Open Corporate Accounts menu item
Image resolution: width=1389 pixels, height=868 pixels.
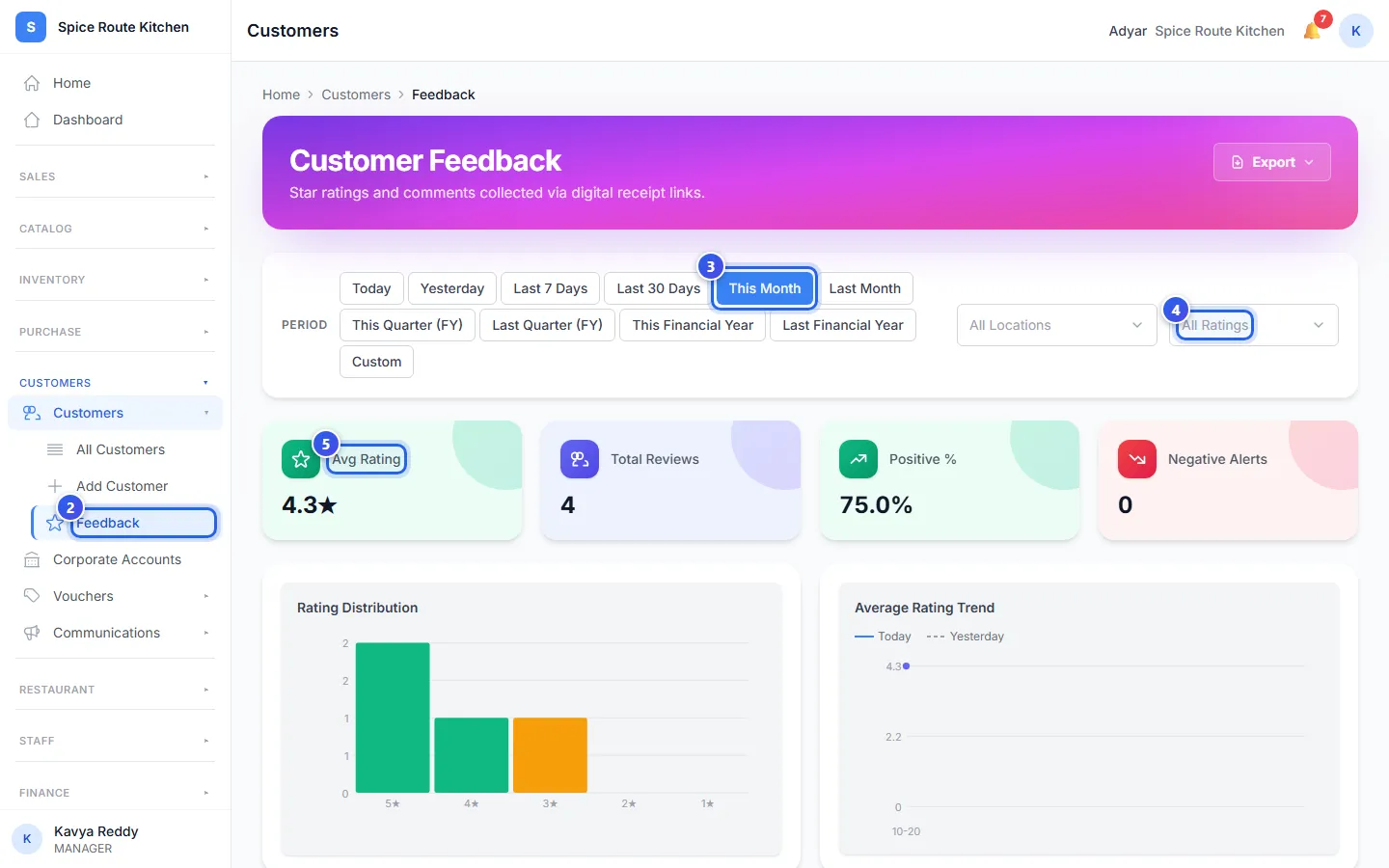coord(116,559)
